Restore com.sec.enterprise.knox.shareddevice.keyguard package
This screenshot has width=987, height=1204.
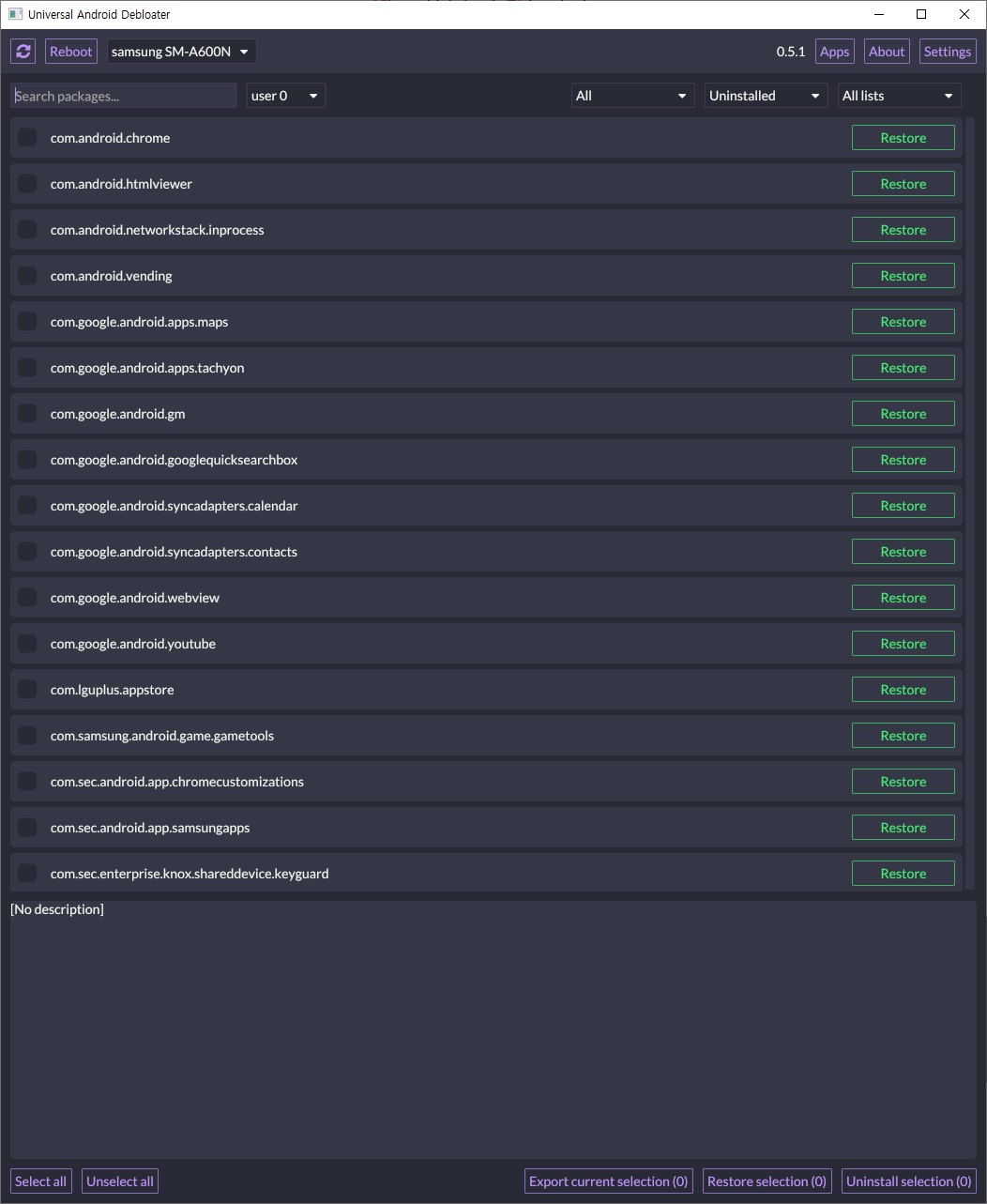pyautogui.click(x=903, y=874)
